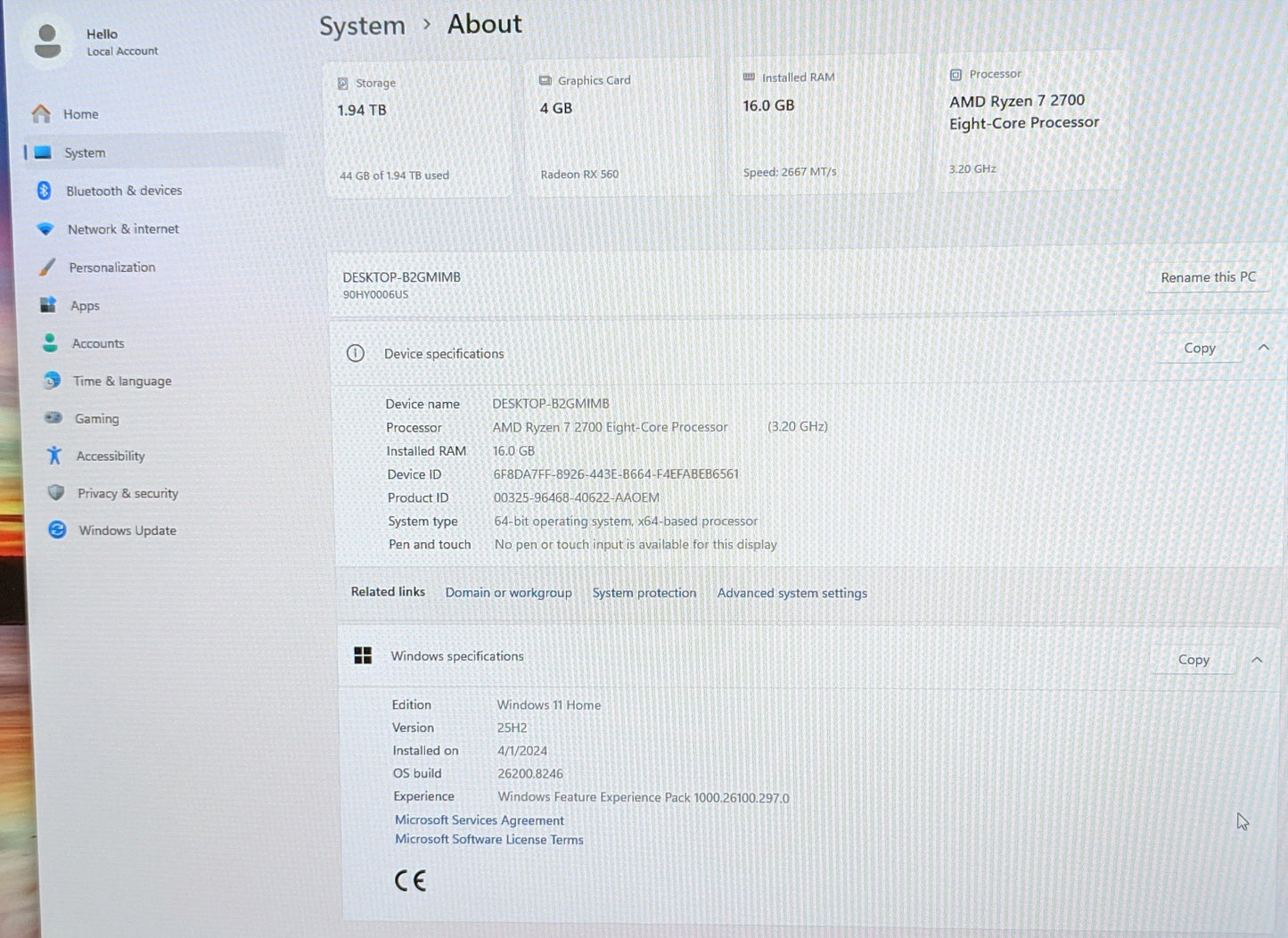The height and width of the screenshot is (938, 1288).
Task: Select Bluetooth & devices menu item
Action: [124, 191]
